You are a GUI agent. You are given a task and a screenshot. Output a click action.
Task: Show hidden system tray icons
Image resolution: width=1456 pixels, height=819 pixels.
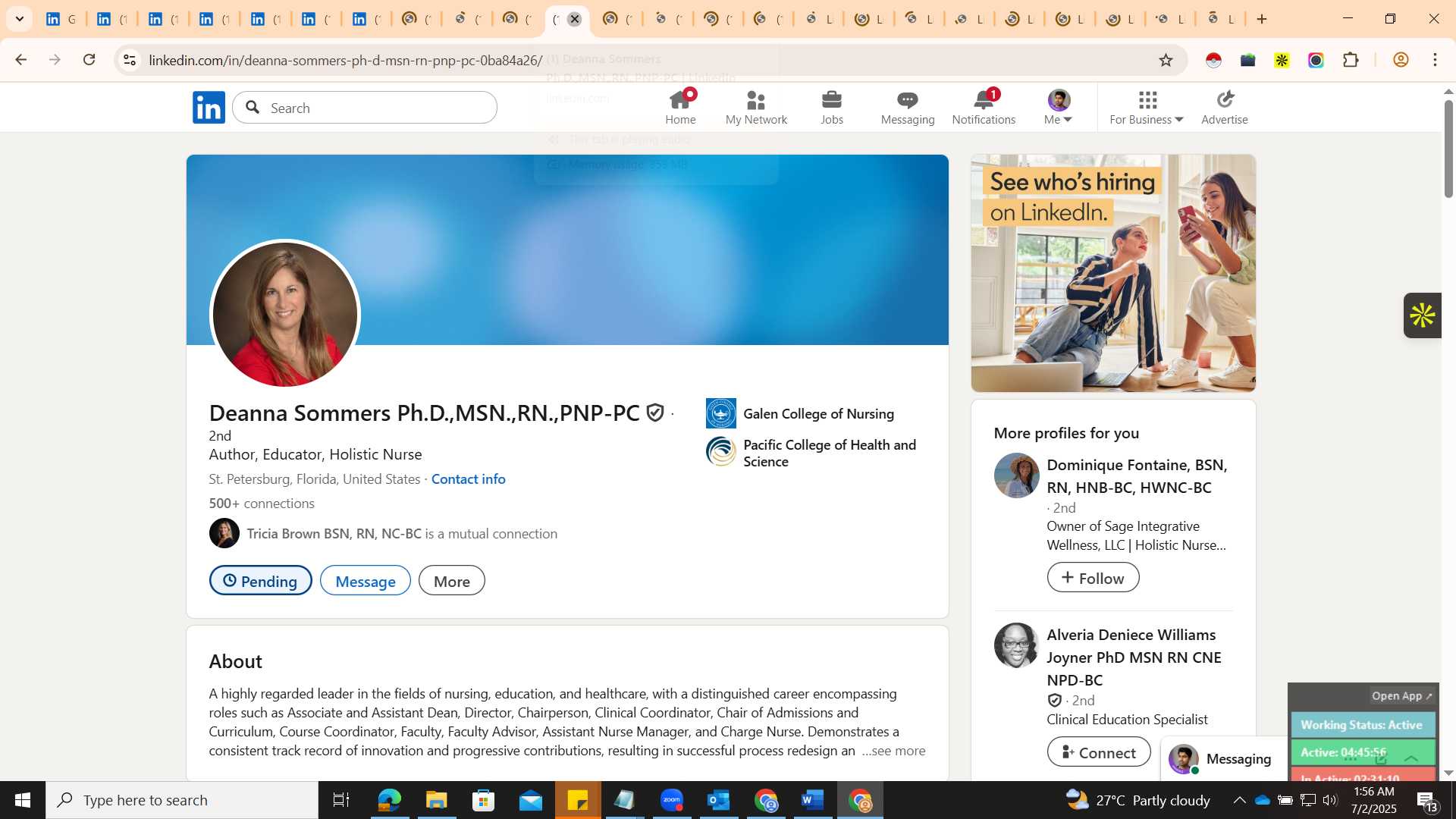pyautogui.click(x=1239, y=800)
